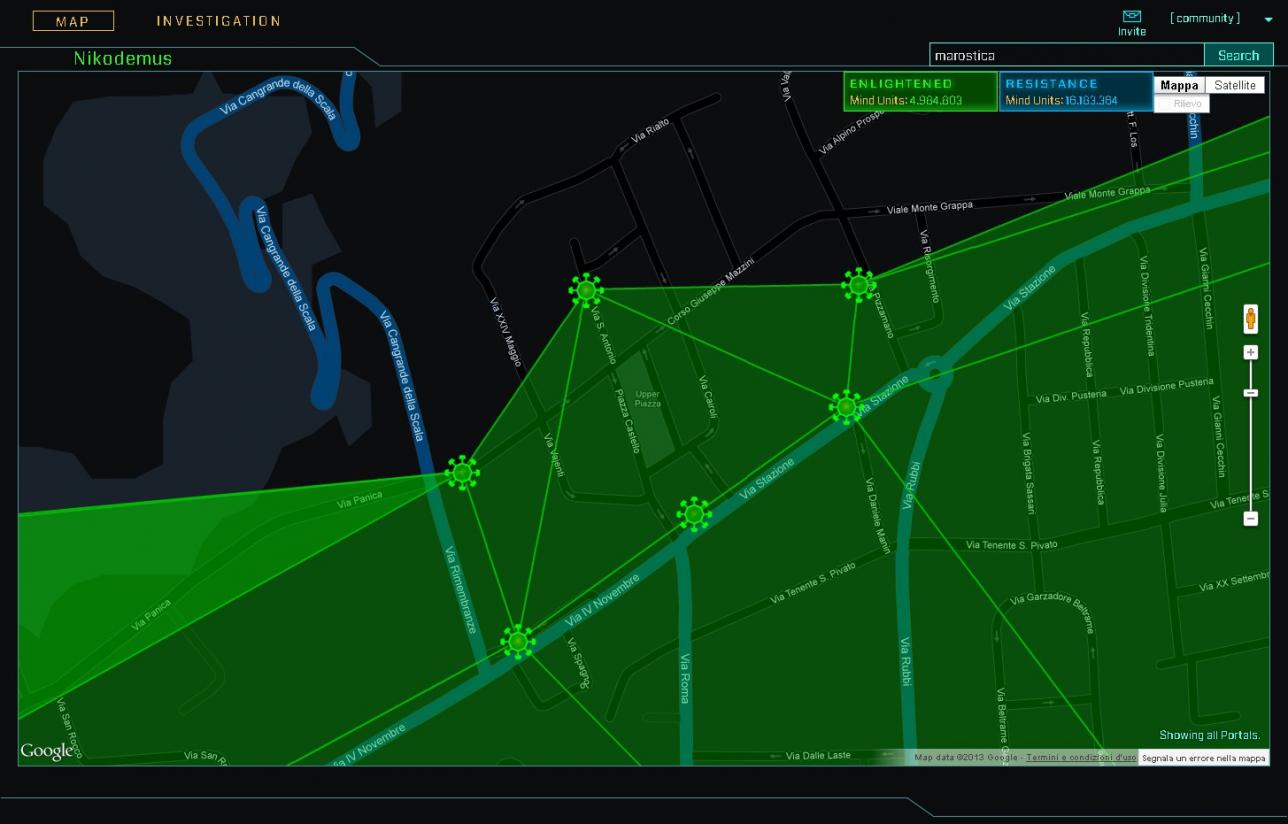Open the portal below Piazza Castello
Viewport: 1288px width, 824px height.
[694, 514]
